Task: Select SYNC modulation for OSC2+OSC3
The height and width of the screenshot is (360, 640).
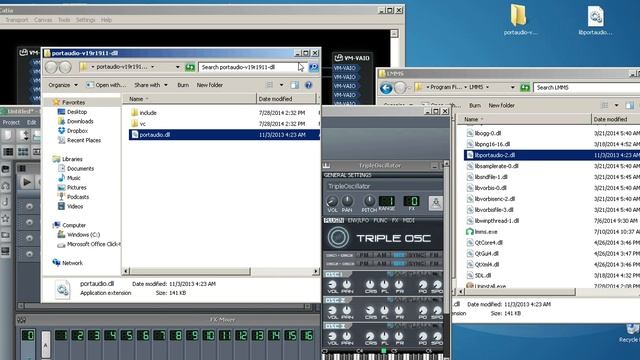Action: pyautogui.click(x=416, y=264)
